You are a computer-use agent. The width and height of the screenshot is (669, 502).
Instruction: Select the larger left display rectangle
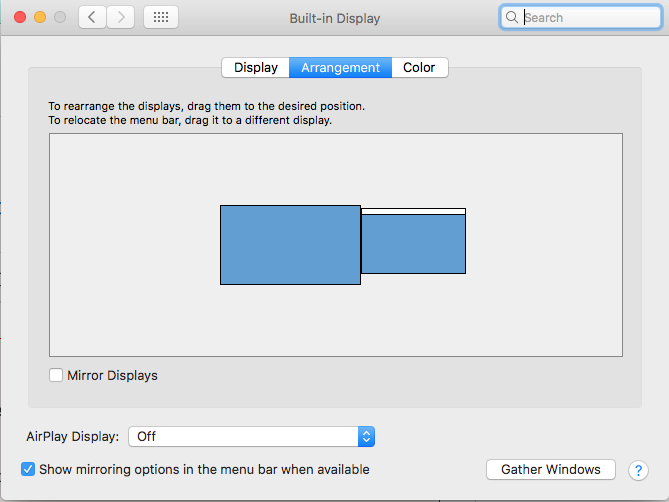click(x=291, y=245)
